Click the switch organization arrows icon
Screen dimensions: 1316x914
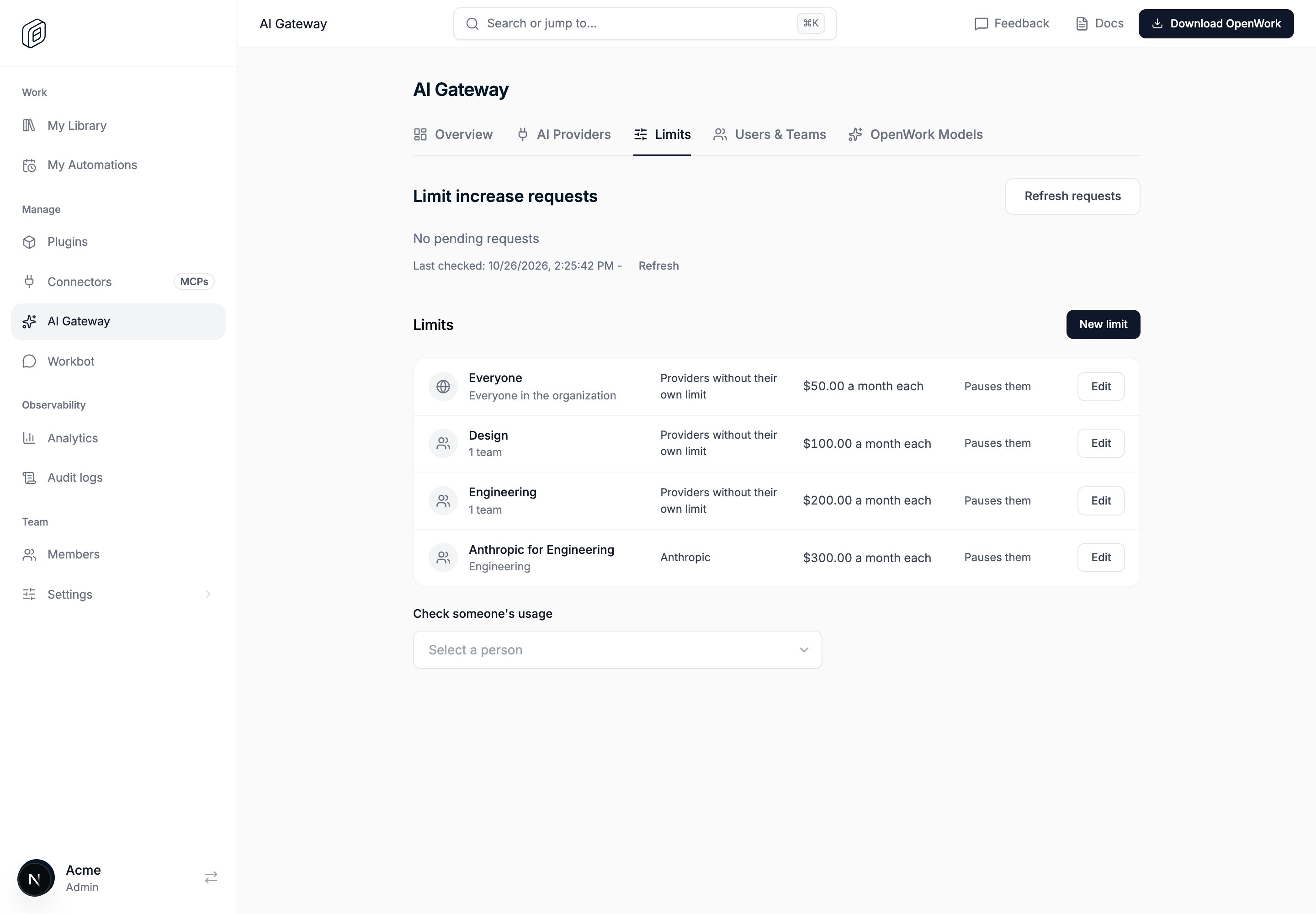coord(211,877)
